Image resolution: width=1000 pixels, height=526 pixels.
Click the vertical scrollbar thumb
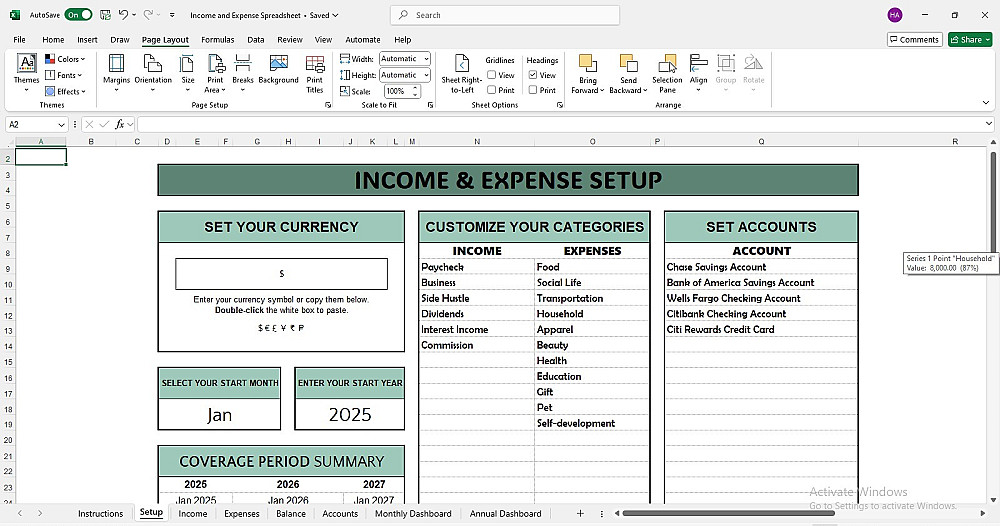point(993,203)
